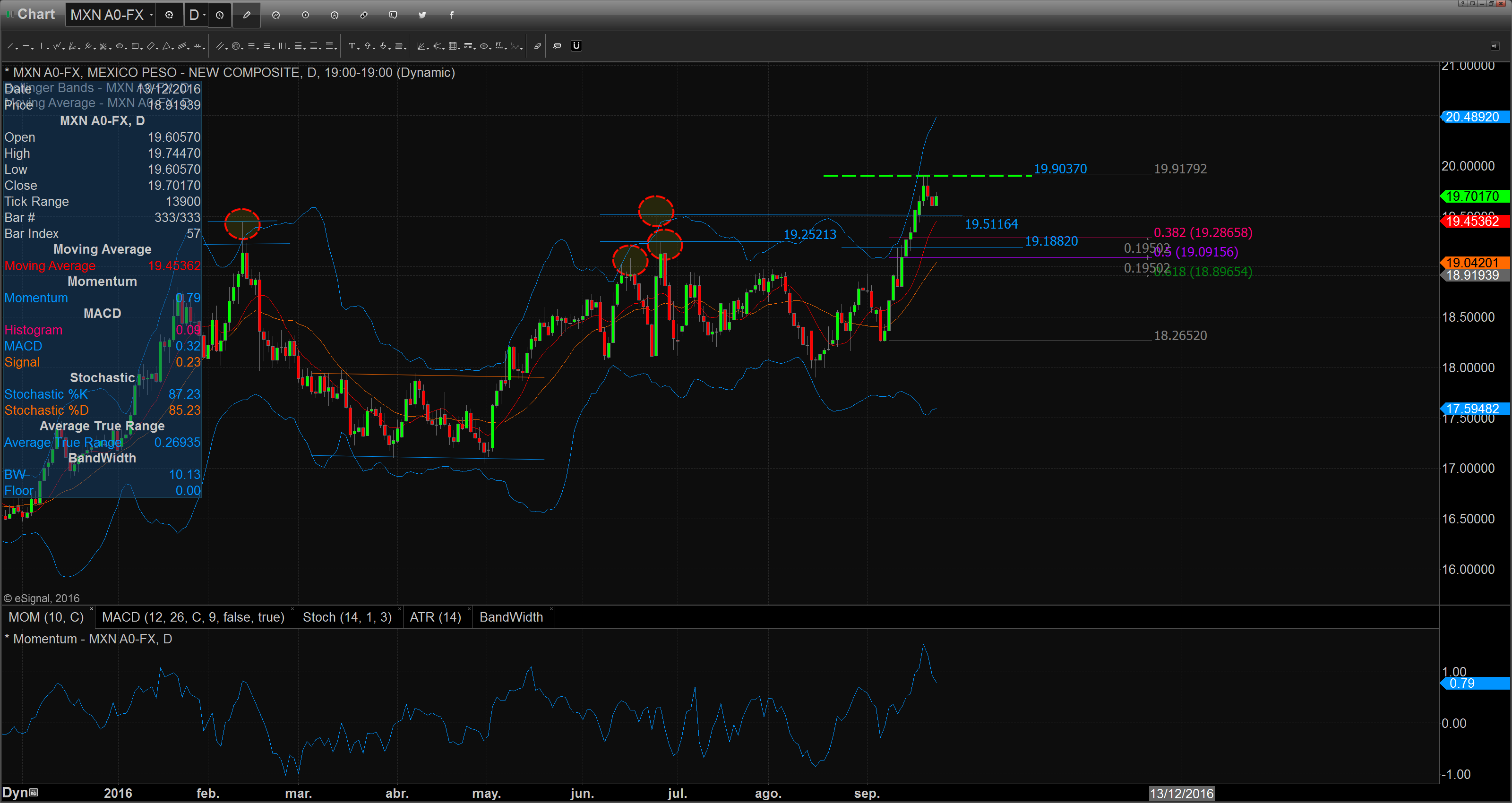Expand the ellipse tool dropdown arrow
This screenshot has width=1512, height=803.
point(126,49)
